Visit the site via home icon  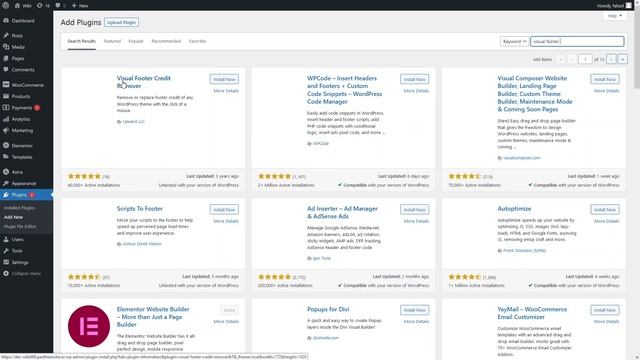pyautogui.click(x=17, y=6)
